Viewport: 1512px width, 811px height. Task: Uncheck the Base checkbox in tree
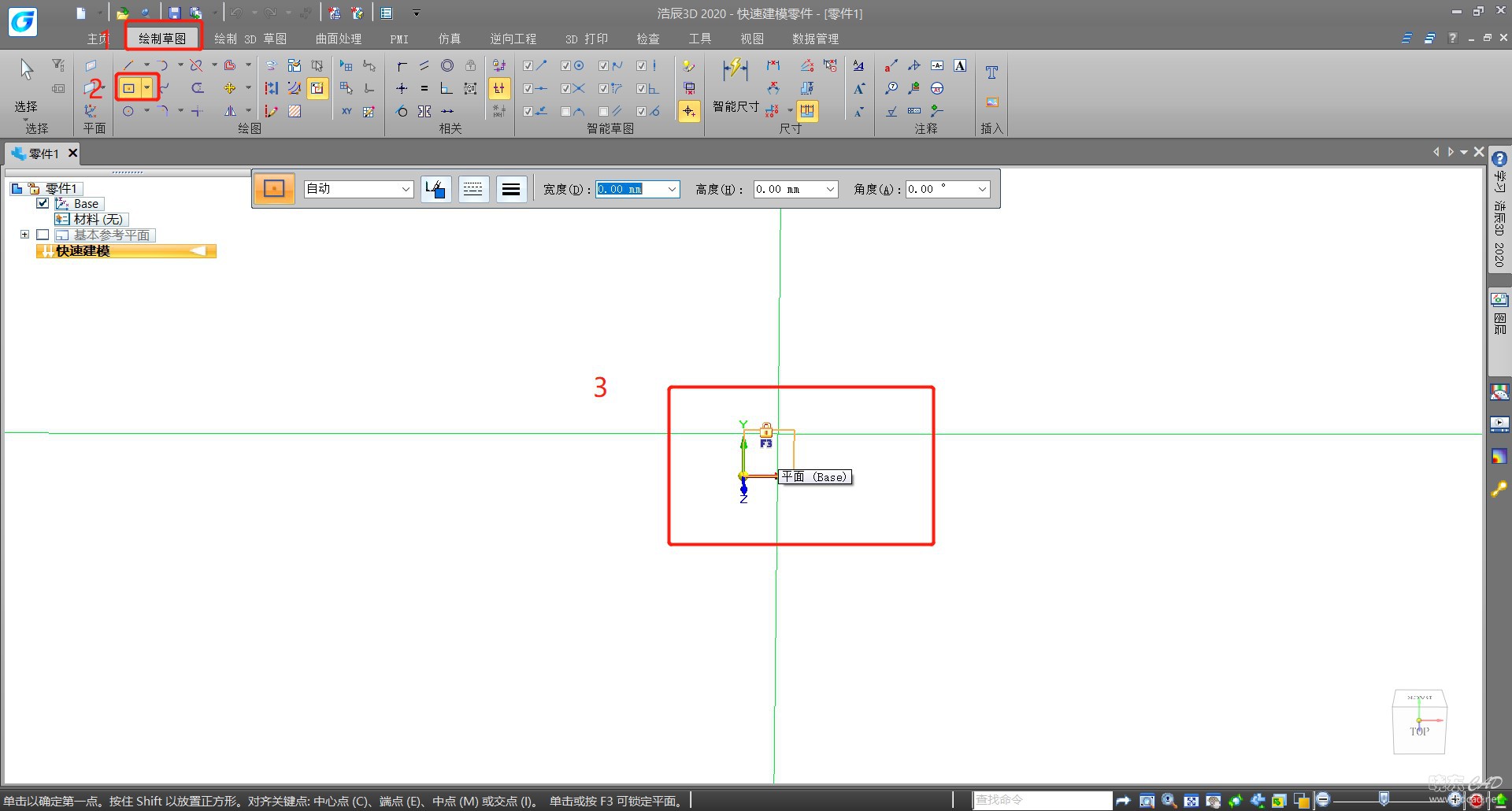43,203
